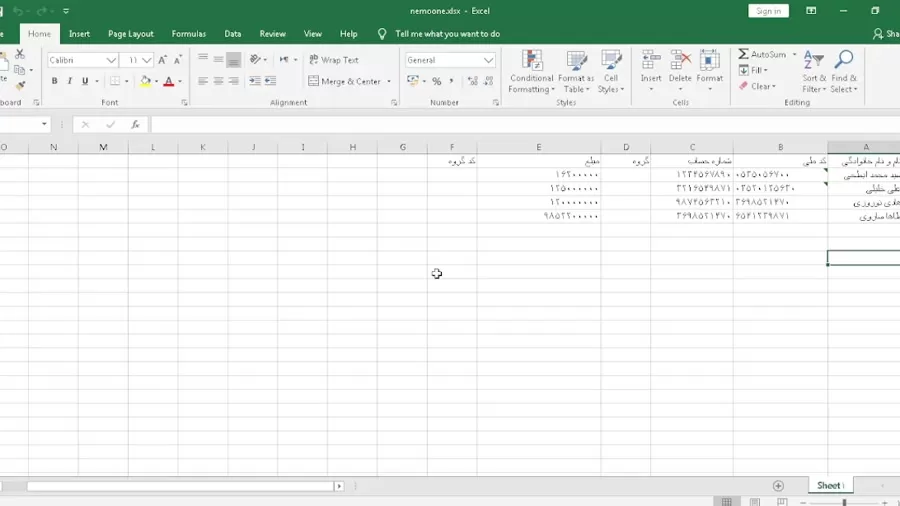The image size is (900, 506).
Task: Expand the Clear dropdown
Action: (774, 86)
